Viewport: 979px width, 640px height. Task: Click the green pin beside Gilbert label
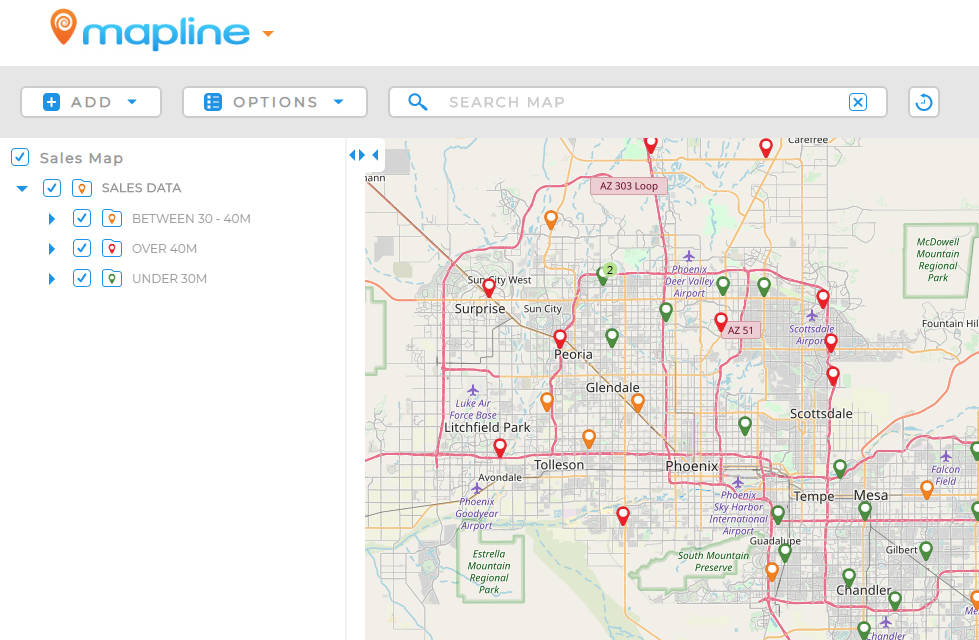click(x=926, y=550)
